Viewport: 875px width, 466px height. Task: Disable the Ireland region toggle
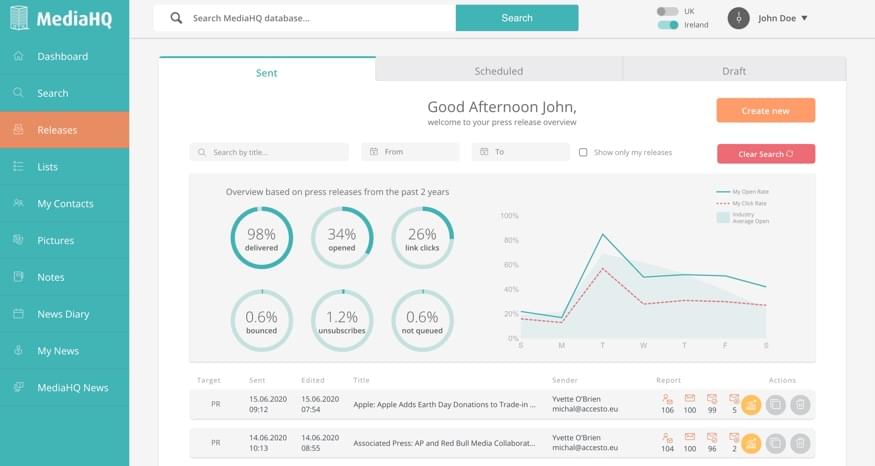[667, 25]
